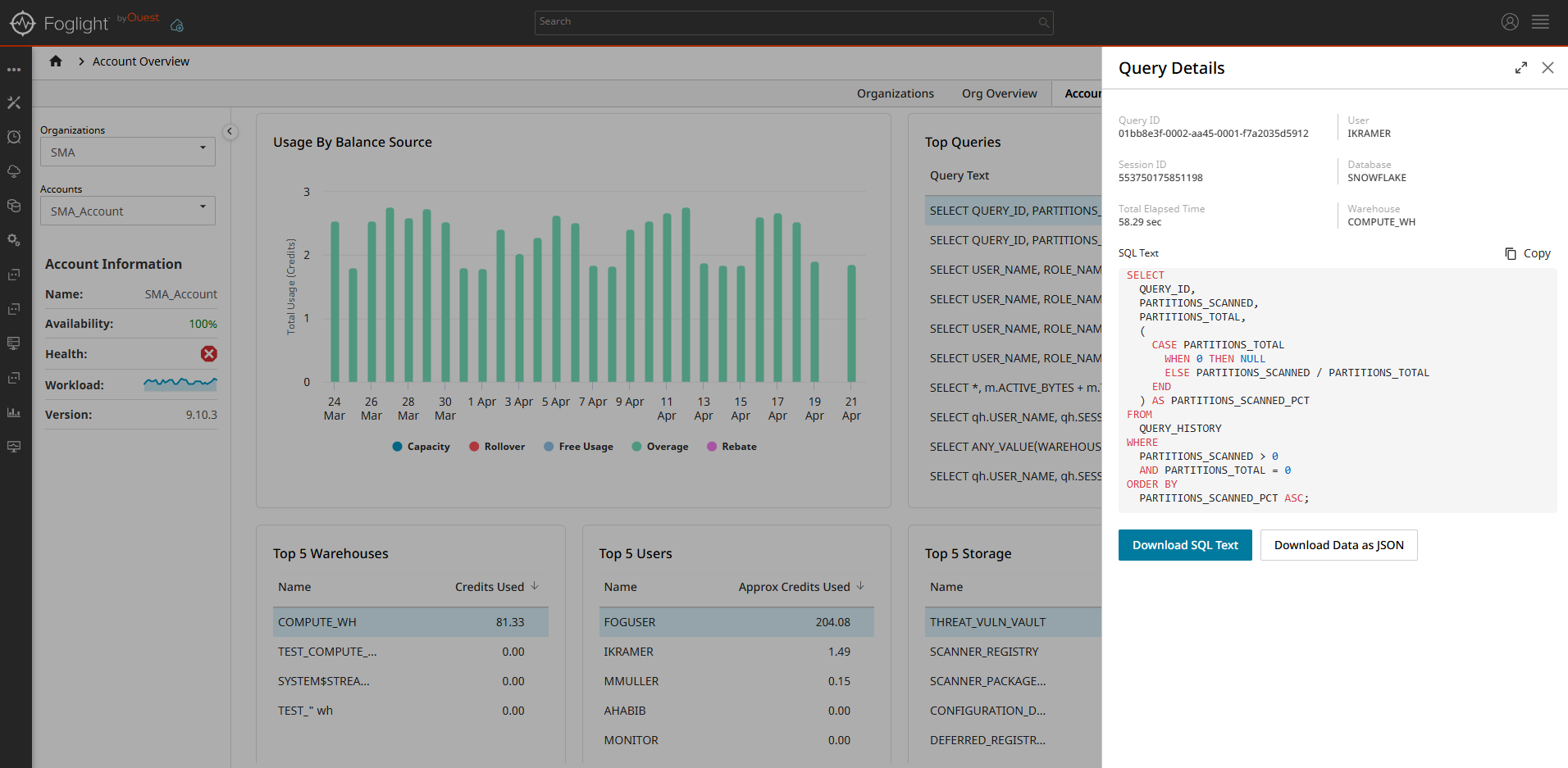Click the 21 Apr usage bar

pos(851,323)
